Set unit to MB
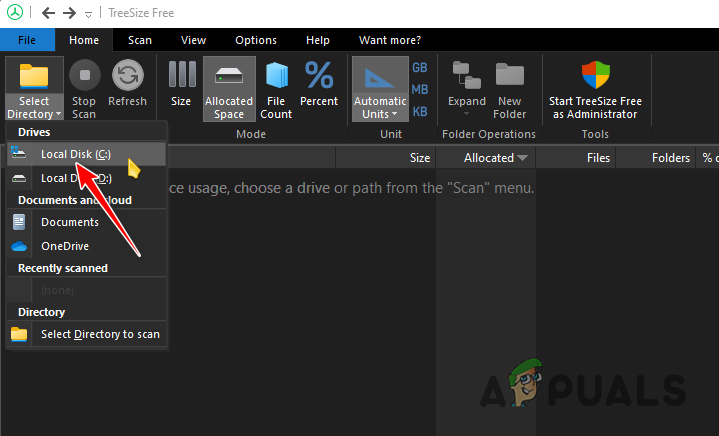719x436 pixels. coord(420,89)
